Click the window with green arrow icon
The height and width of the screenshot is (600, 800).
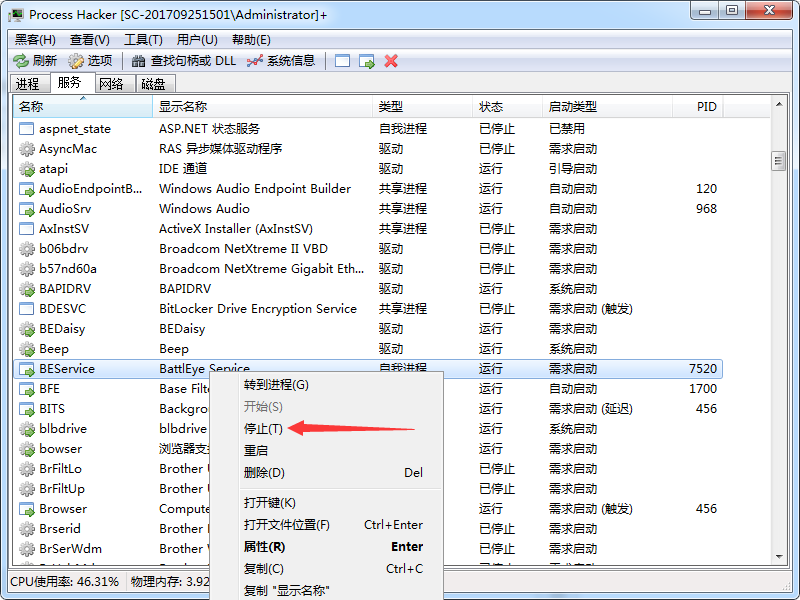pyautogui.click(x=367, y=61)
